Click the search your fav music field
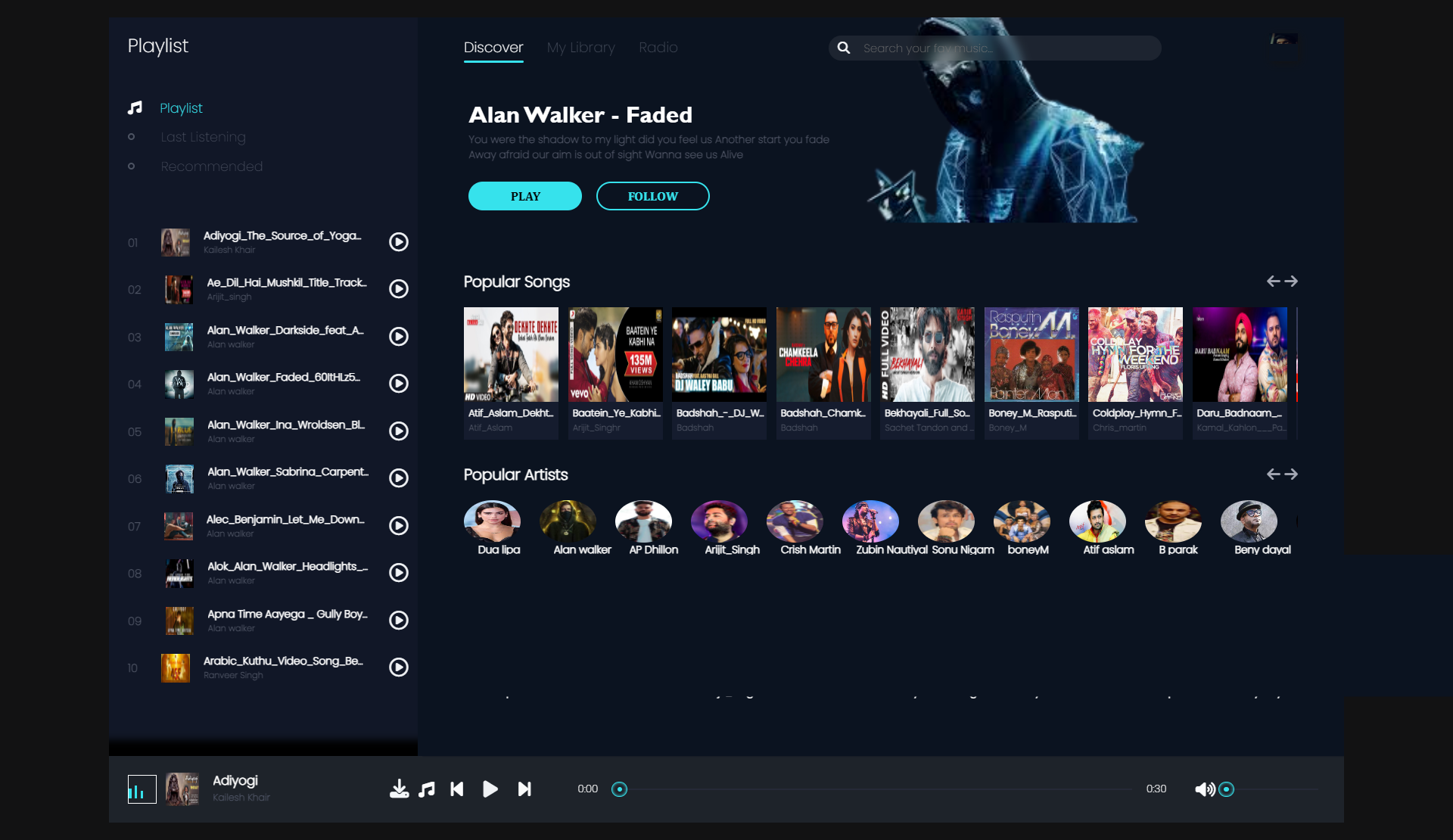The width and height of the screenshot is (1453, 840). point(995,48)
